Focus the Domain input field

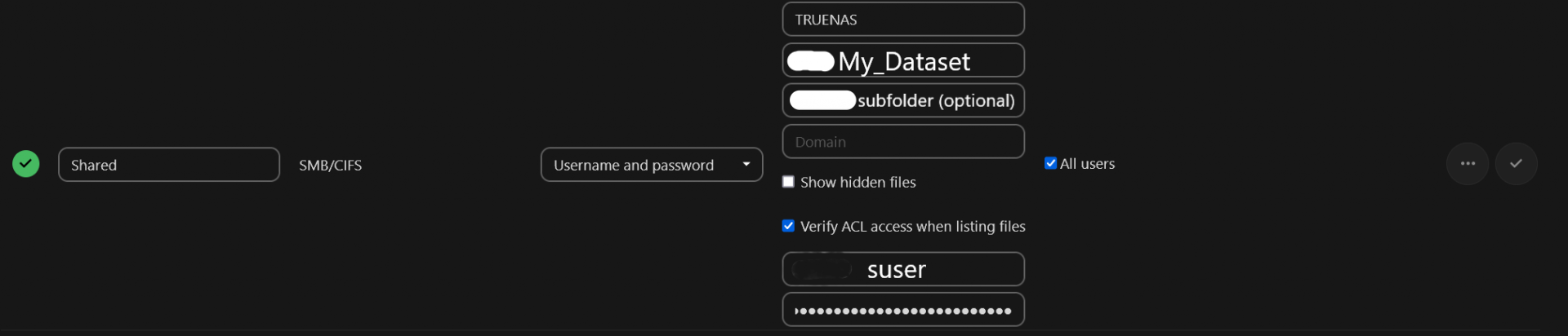902,142
